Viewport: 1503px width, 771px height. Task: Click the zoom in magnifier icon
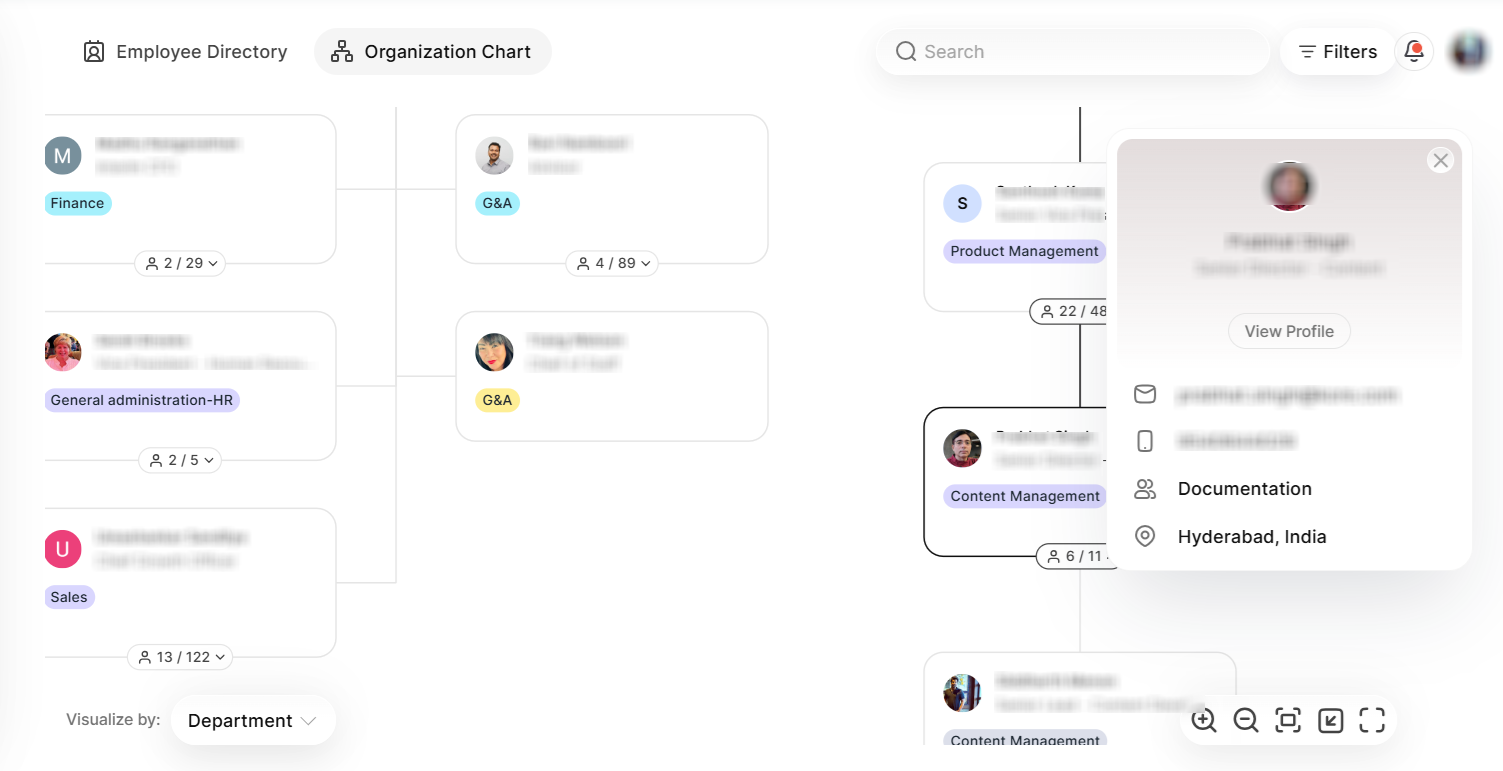click(x=1204, y=720)
